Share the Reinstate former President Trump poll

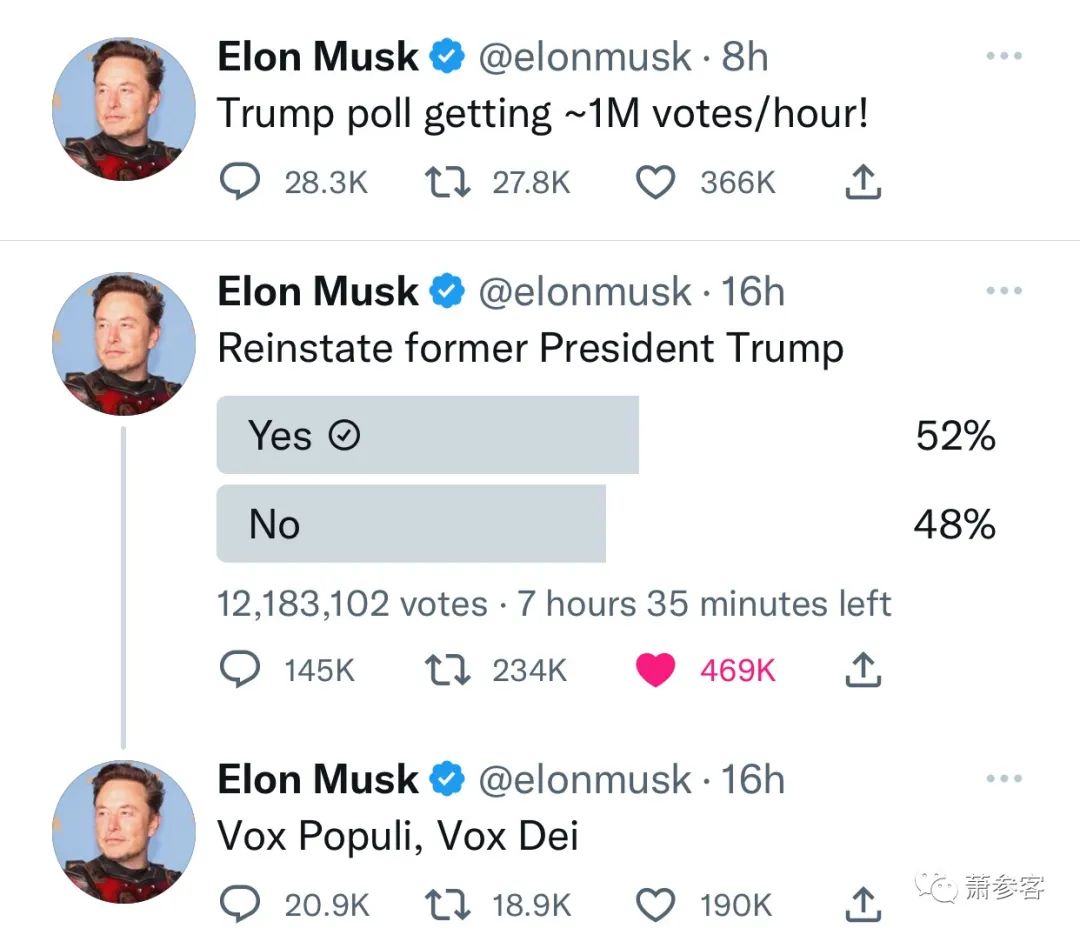click(863, 670)
